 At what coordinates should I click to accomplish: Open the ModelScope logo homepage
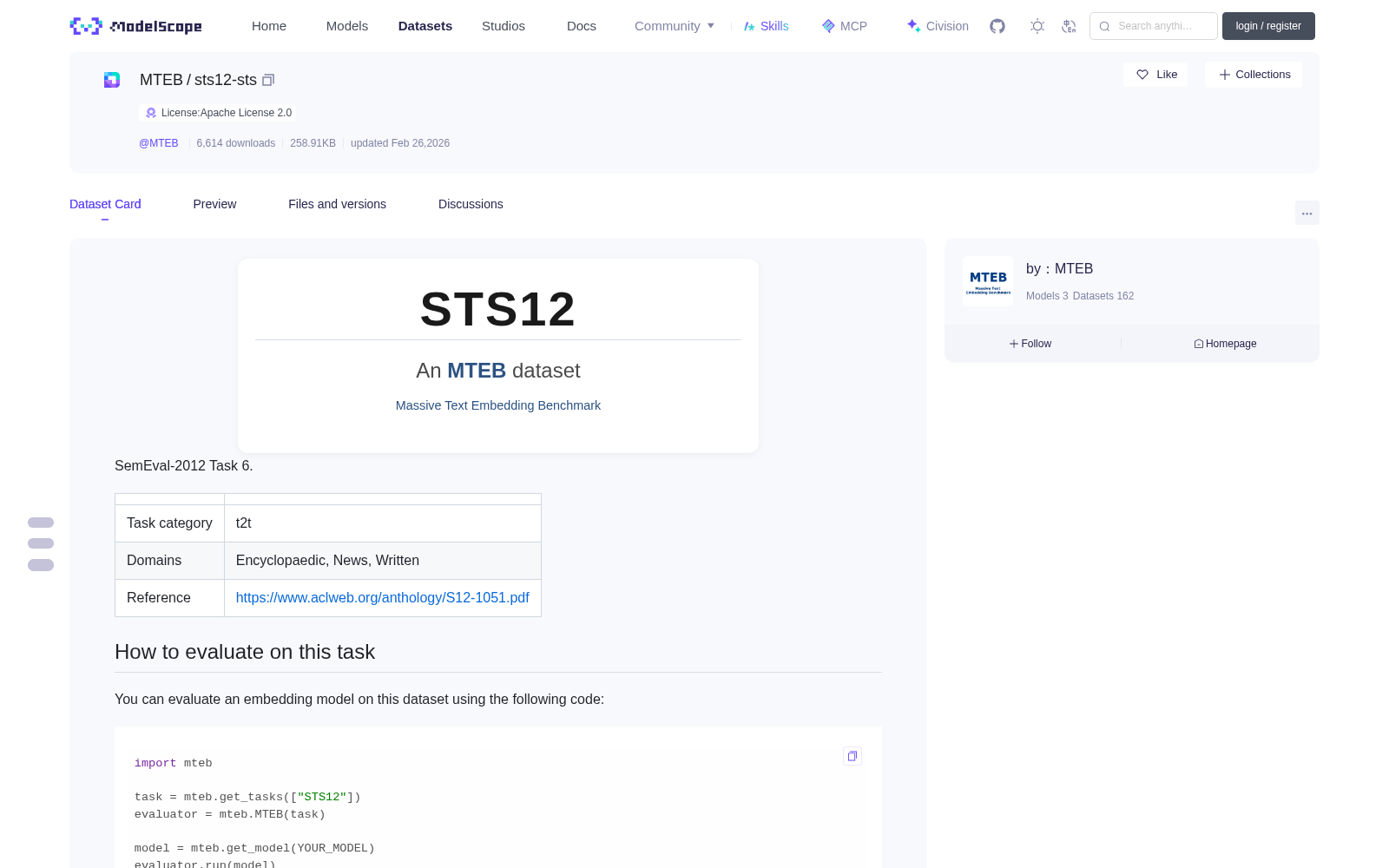135,26
